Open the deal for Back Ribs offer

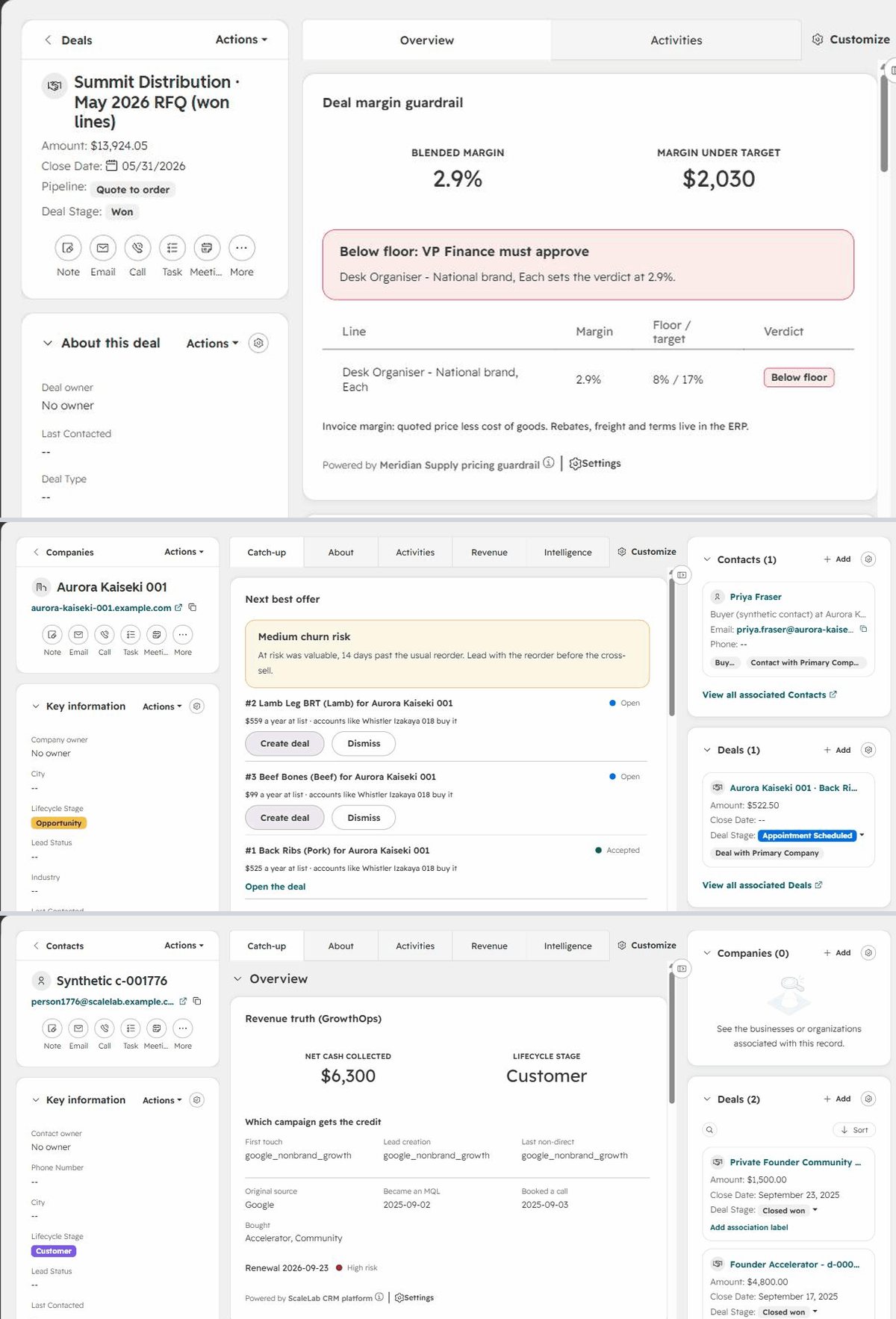coord(276,887)
